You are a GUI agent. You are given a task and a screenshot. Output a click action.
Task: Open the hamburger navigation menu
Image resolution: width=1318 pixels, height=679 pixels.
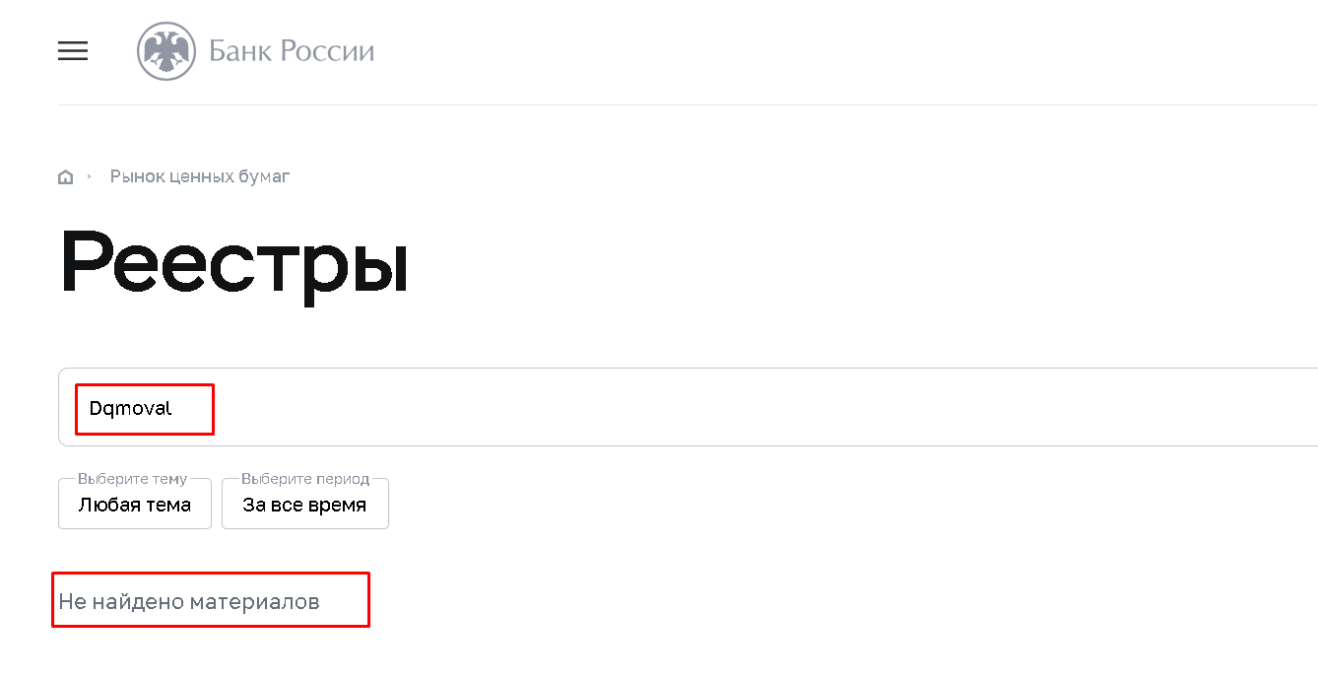coord(73,52)
